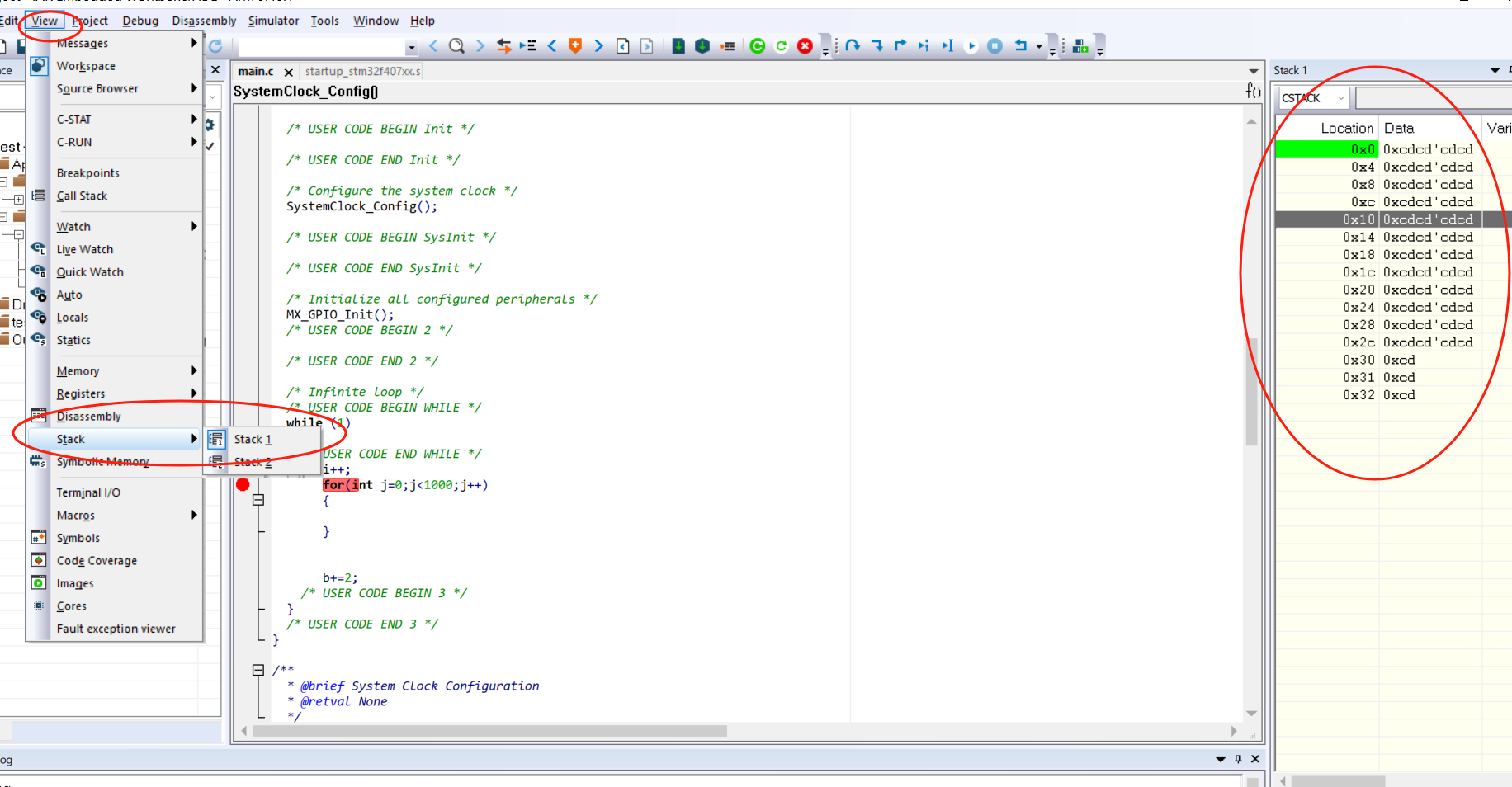
Task: Select stack row at location 0x0
Action: coord(1393,149)
